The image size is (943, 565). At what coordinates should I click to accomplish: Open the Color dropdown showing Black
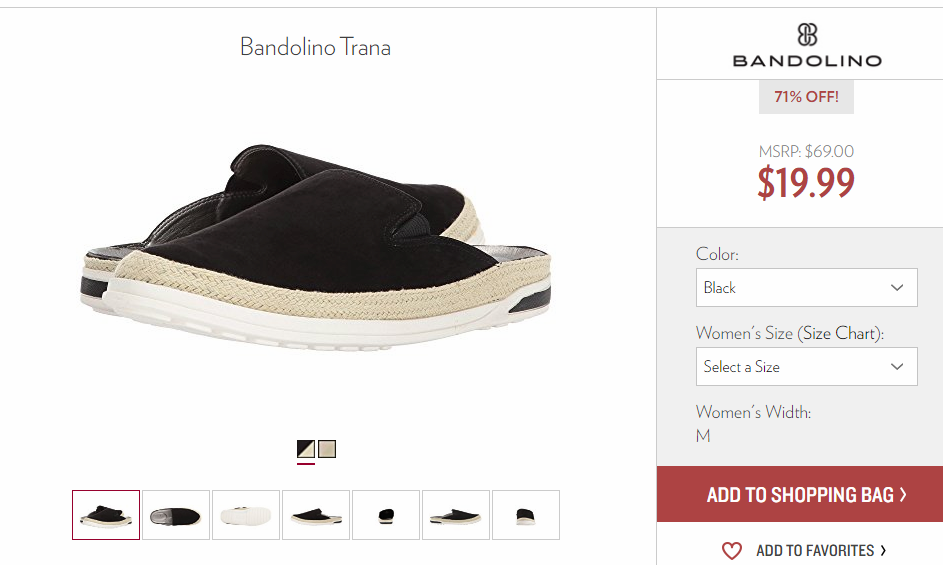click(x=806, y=288)
